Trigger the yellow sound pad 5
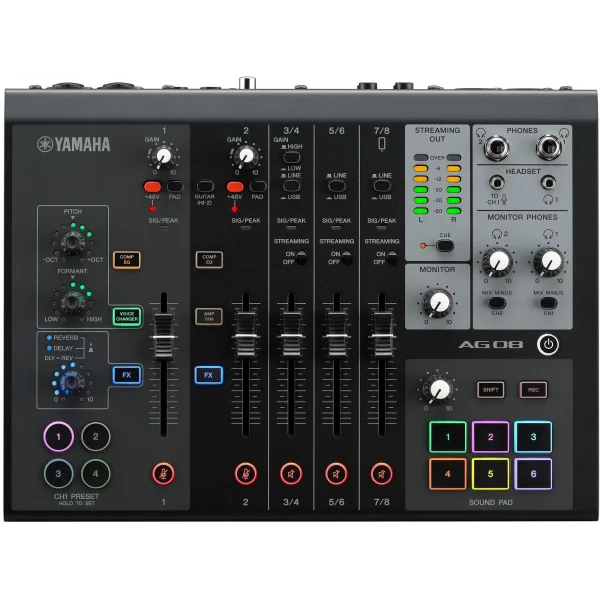600x600 pixels. click(491, 473)
